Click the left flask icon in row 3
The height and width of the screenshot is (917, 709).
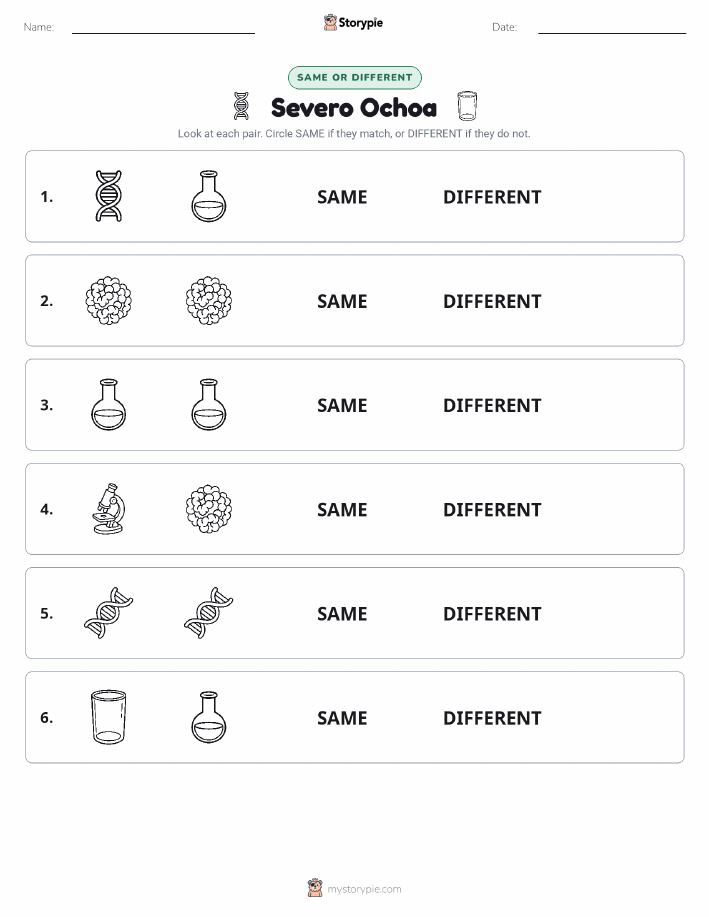109,405
